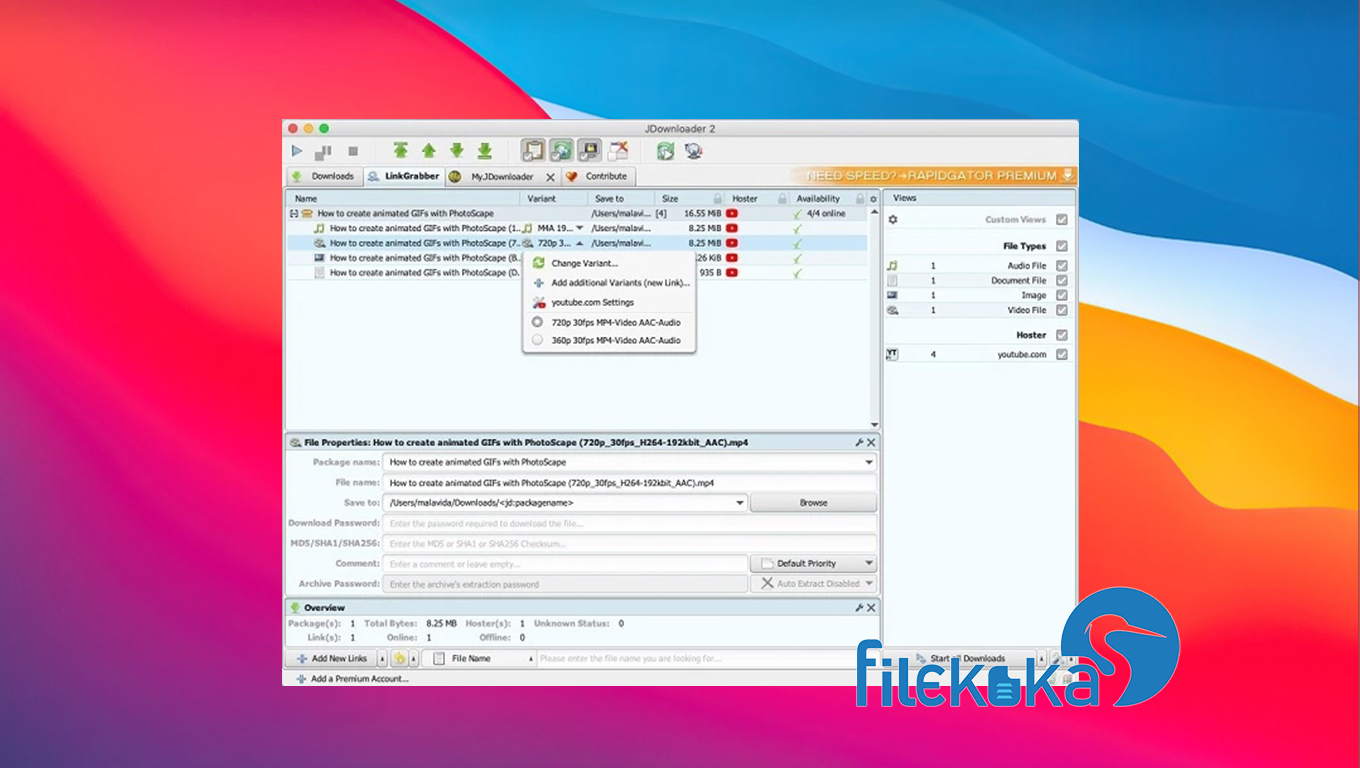Open the M4A variant dropdown arrow

[x=579, y=228]
